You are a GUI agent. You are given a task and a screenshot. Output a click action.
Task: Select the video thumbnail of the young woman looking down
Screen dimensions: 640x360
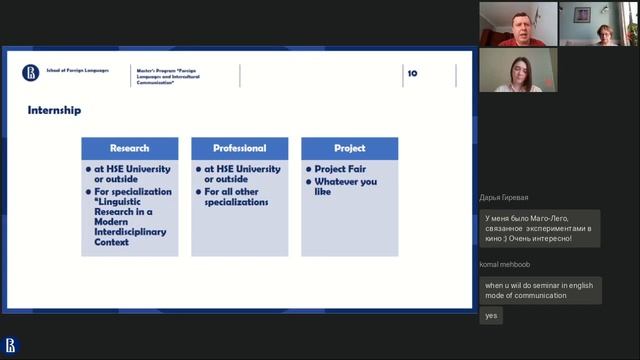[x=518, y=70]
